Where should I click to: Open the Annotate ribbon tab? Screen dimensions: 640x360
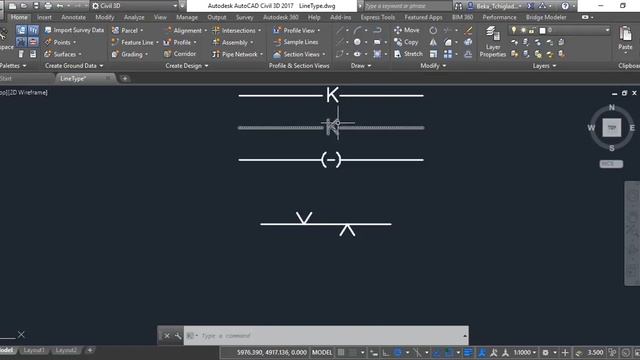(x=73, y=18)
